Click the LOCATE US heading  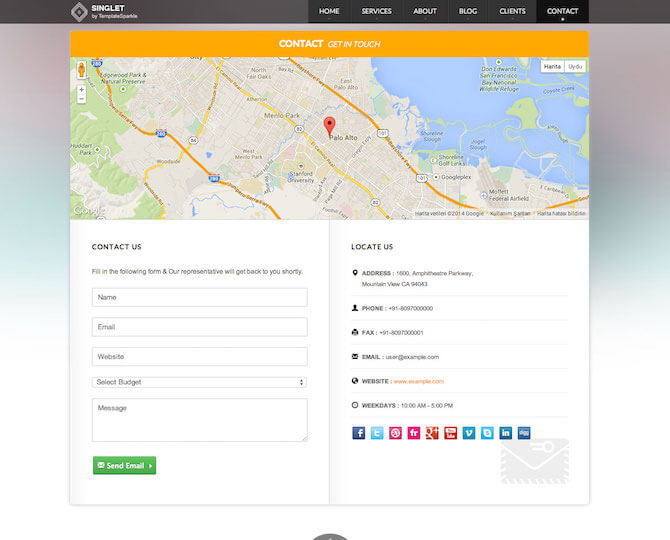click(x=372, y=247)
